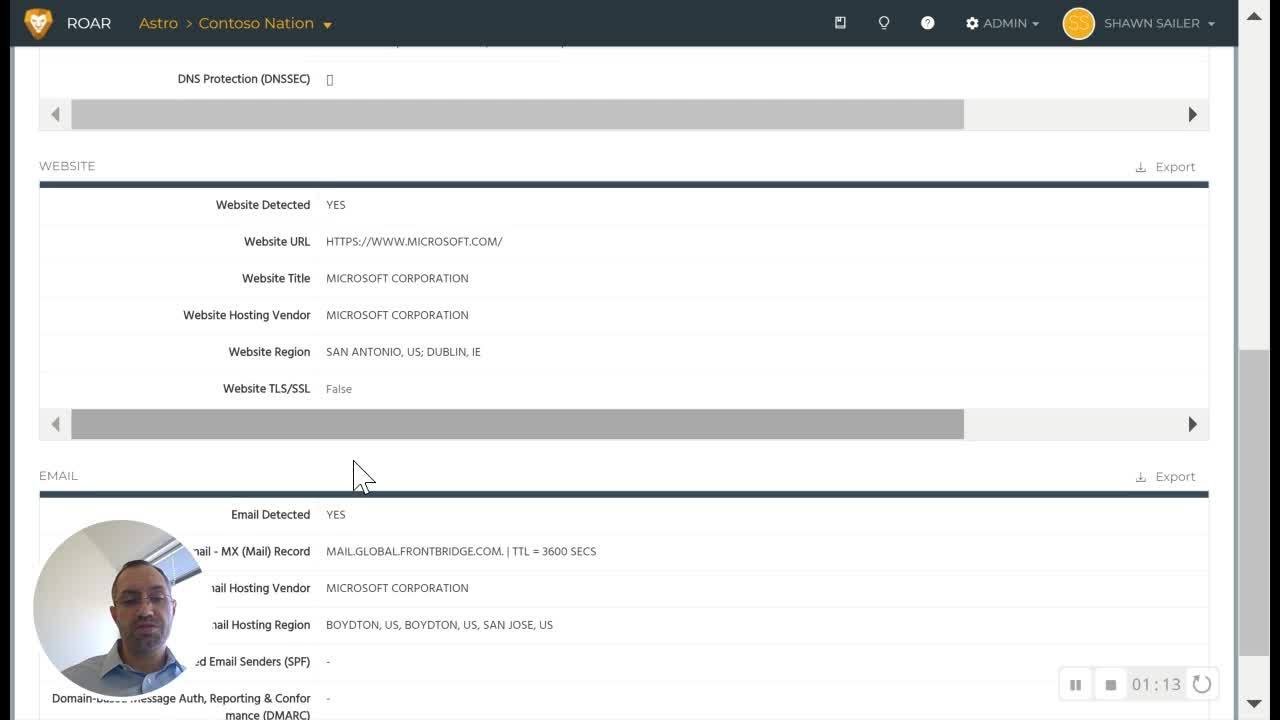This screenshot has height=720, width=1280.
Task: Select the Website Hosting Vendor value
Action: pyautogui.click(x=397, y=315)
